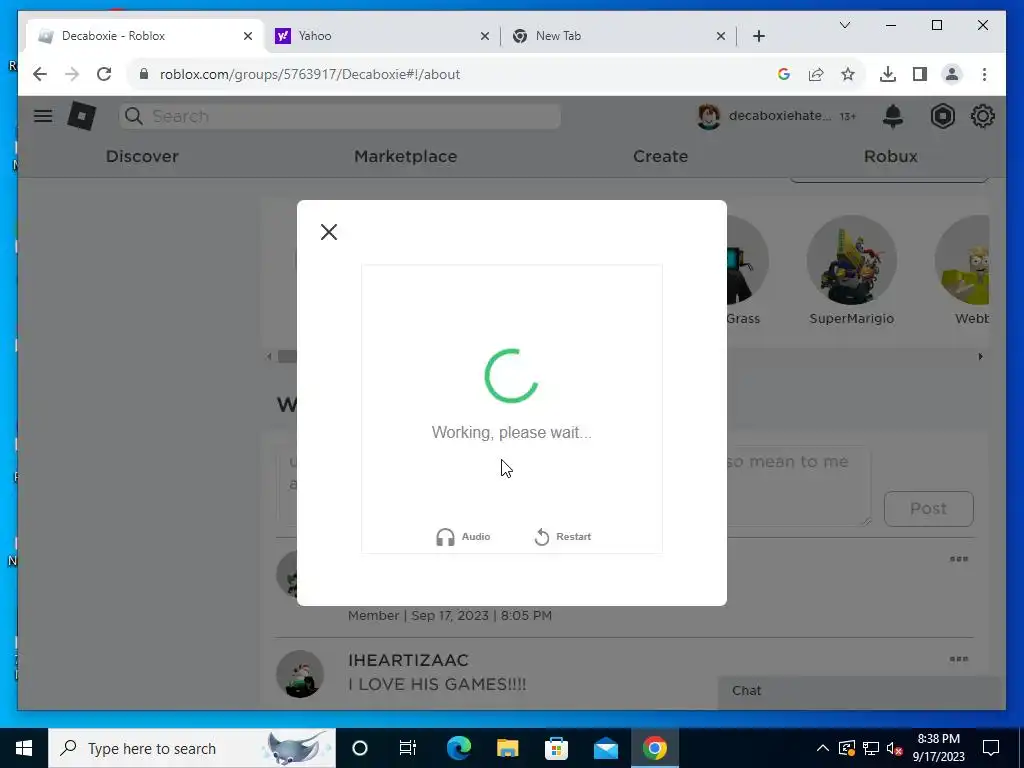
Task: Click the Roblox logo icon
Action: [x=82, y=116]
